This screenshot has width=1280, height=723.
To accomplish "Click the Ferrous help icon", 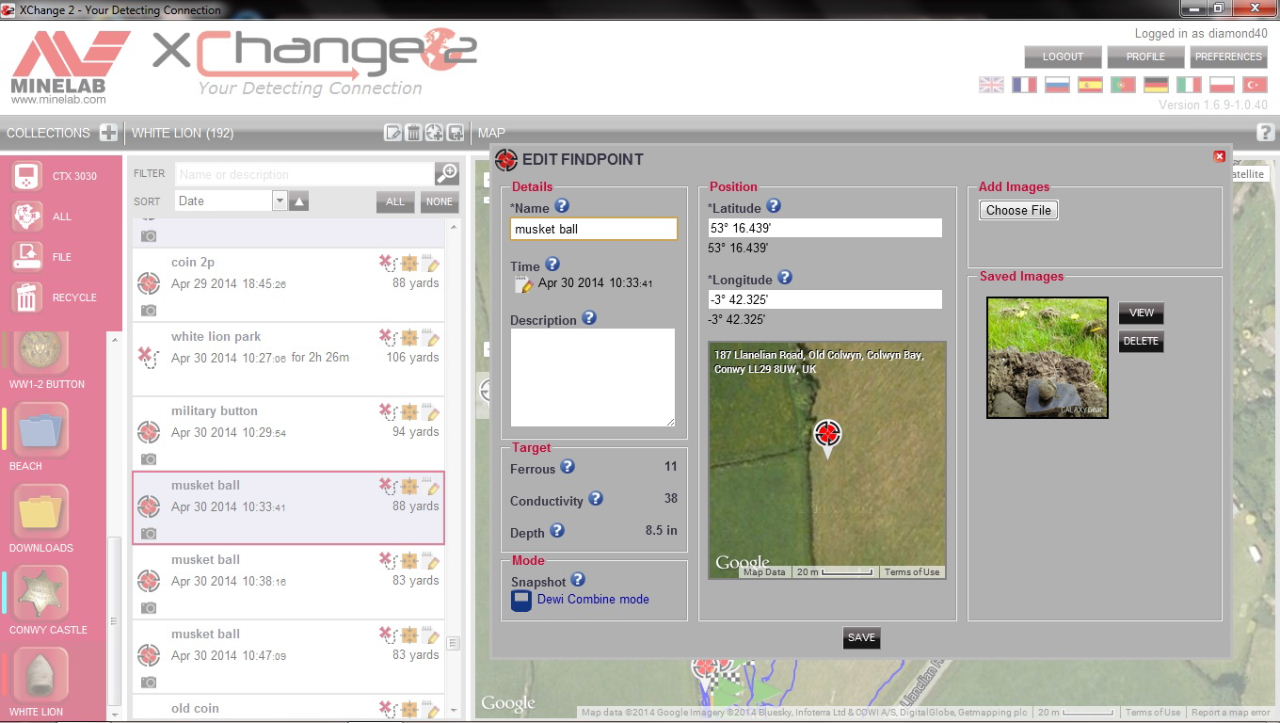I will click(x=567, y=466).
